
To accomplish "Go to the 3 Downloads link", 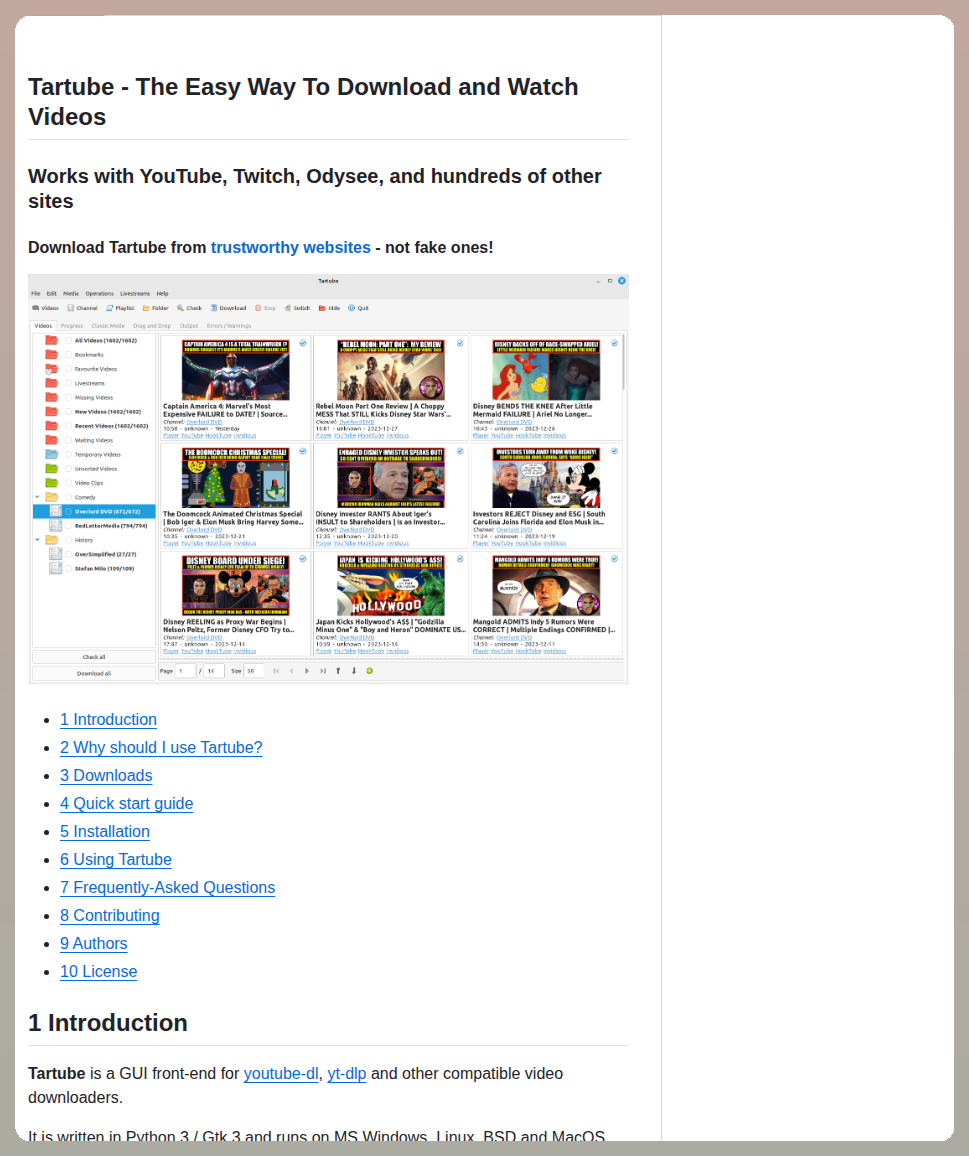I will click(106, 776).
